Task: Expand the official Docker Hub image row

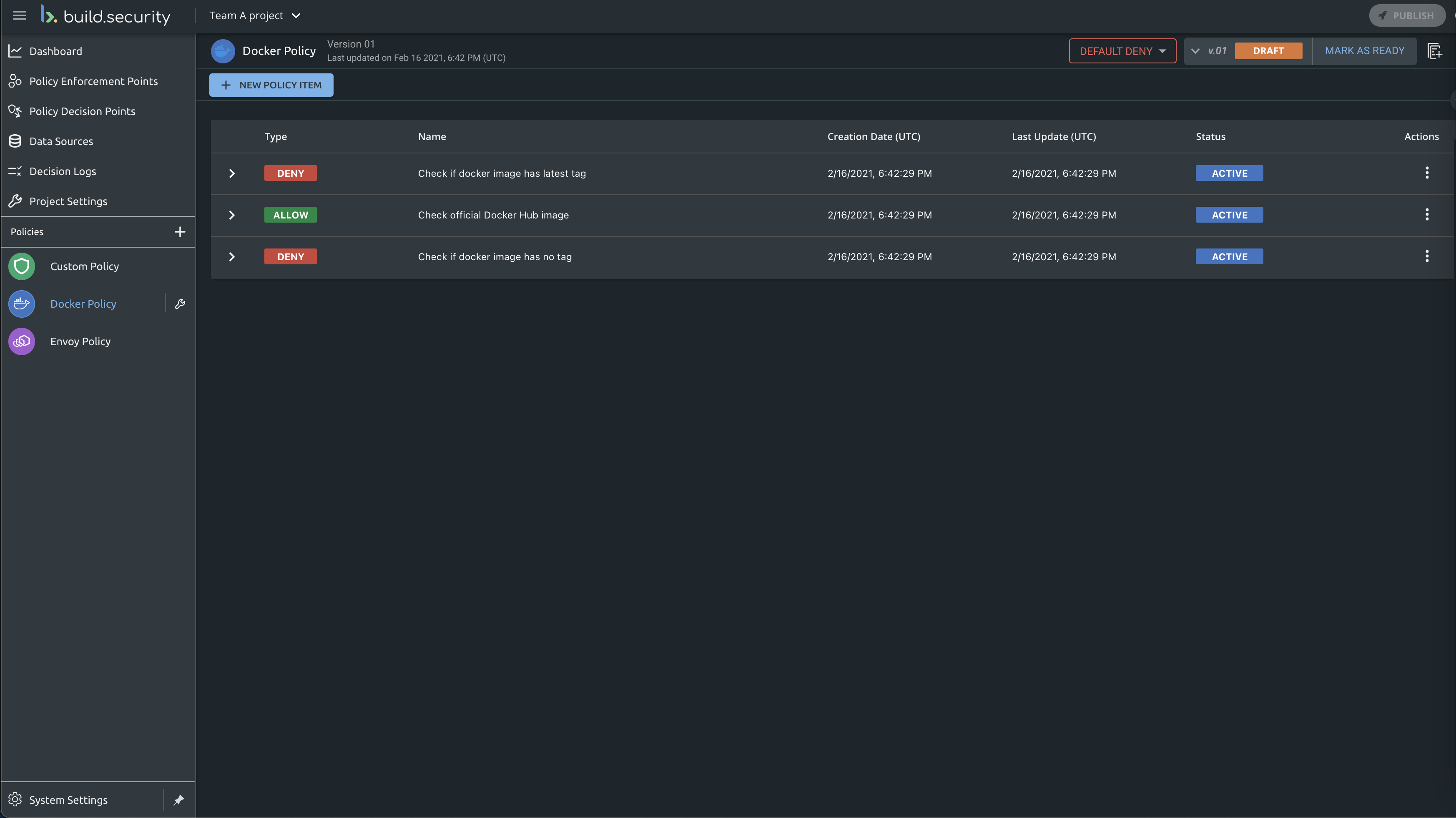Action: click(232, 215)
